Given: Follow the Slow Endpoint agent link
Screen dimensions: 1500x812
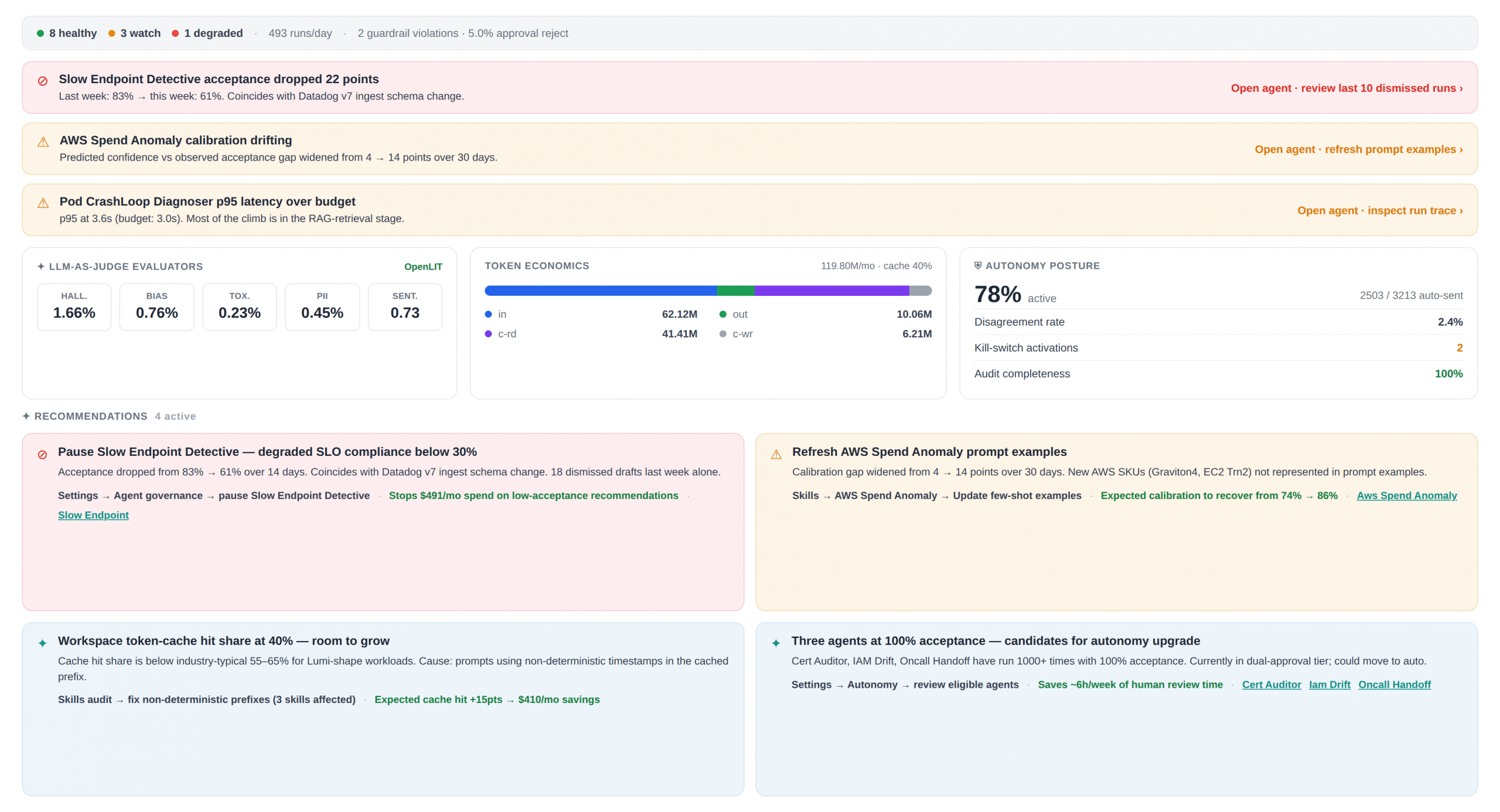Looking at the screenshot, I should [93, 515].
